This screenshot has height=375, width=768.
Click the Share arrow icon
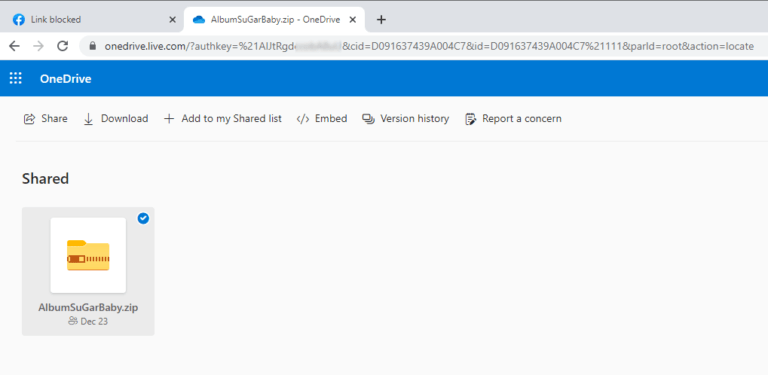[x=29, y=119]
